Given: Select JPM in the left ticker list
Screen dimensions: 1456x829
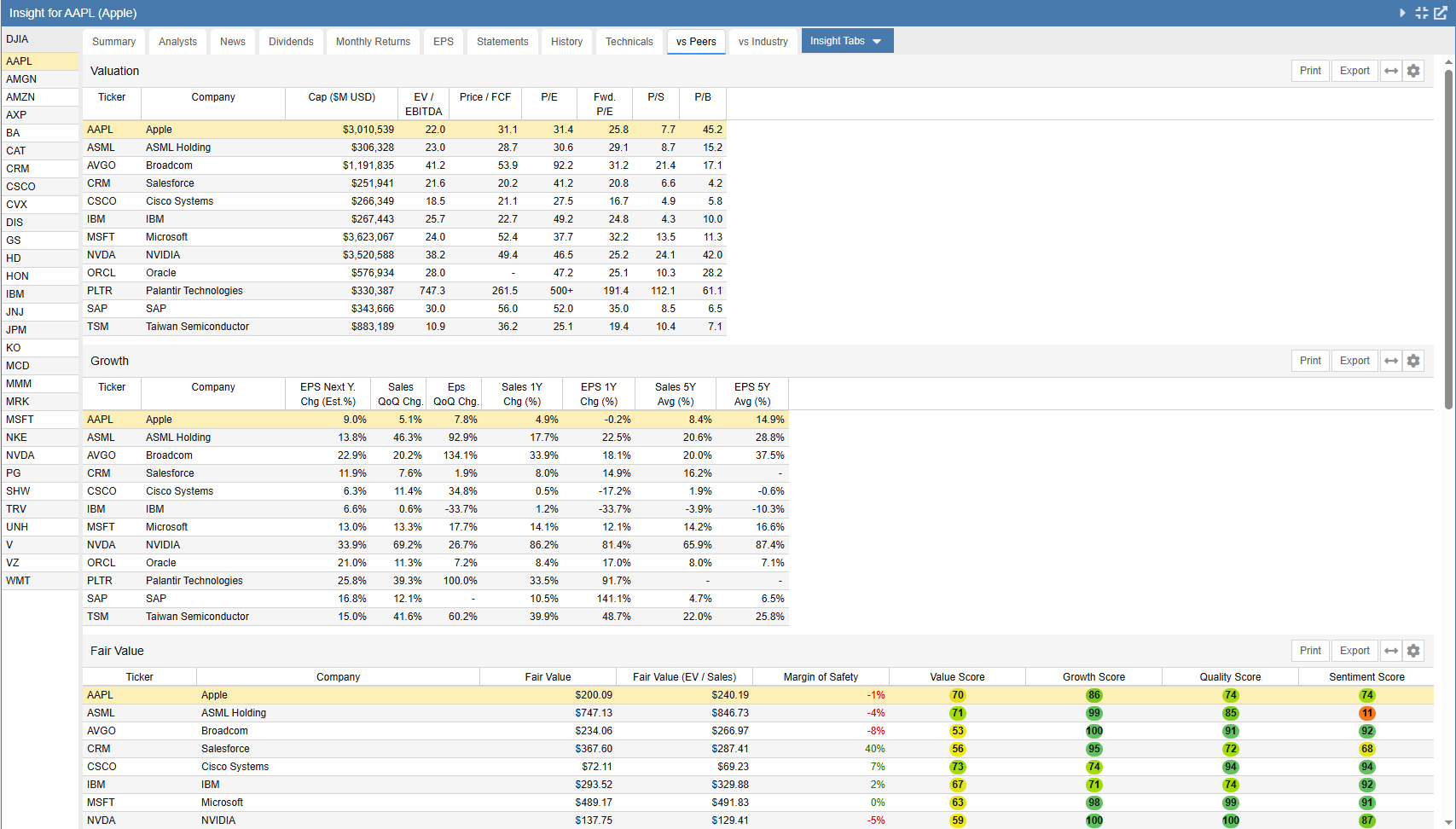Looking at the screenshot, I should 40,330.
